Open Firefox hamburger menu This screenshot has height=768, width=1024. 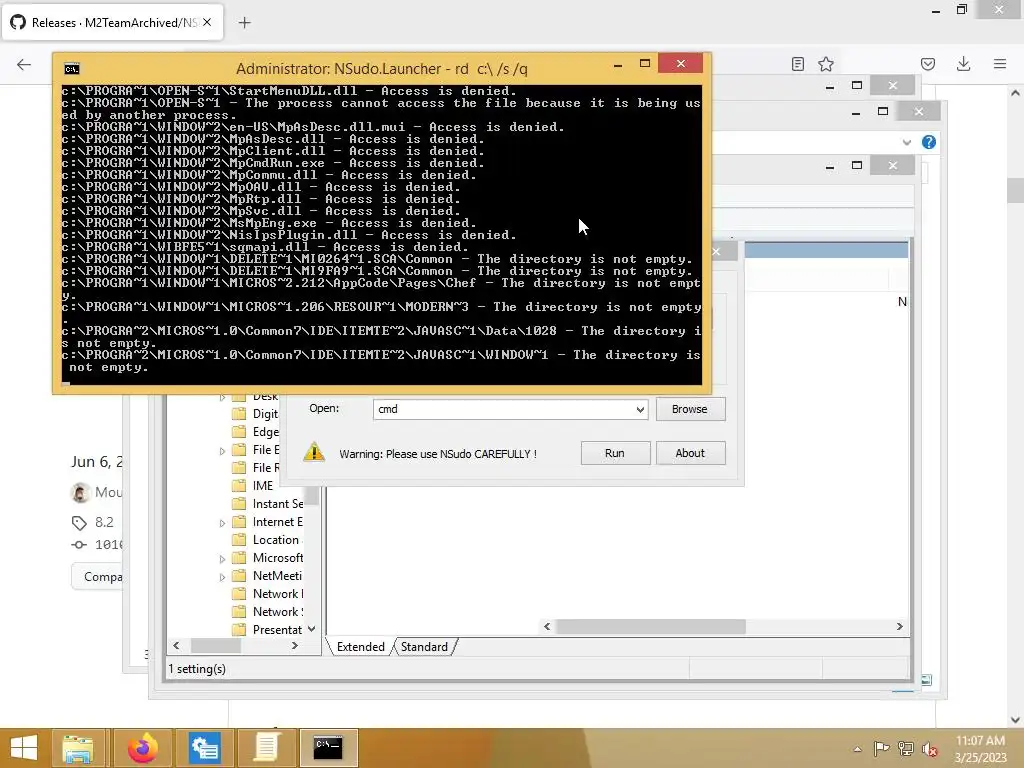click(x=1000, y=64)
